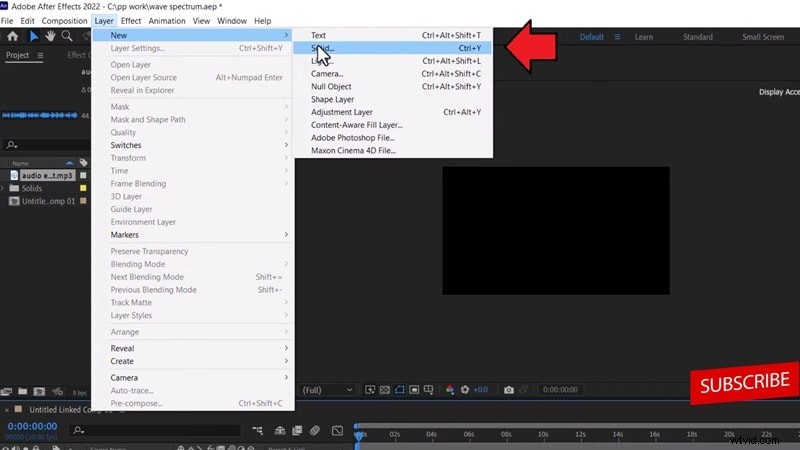Image resolution: width=800 pixels, height=450 pixels.
Task: Open the File menu
Action: (x=7, y=21)
